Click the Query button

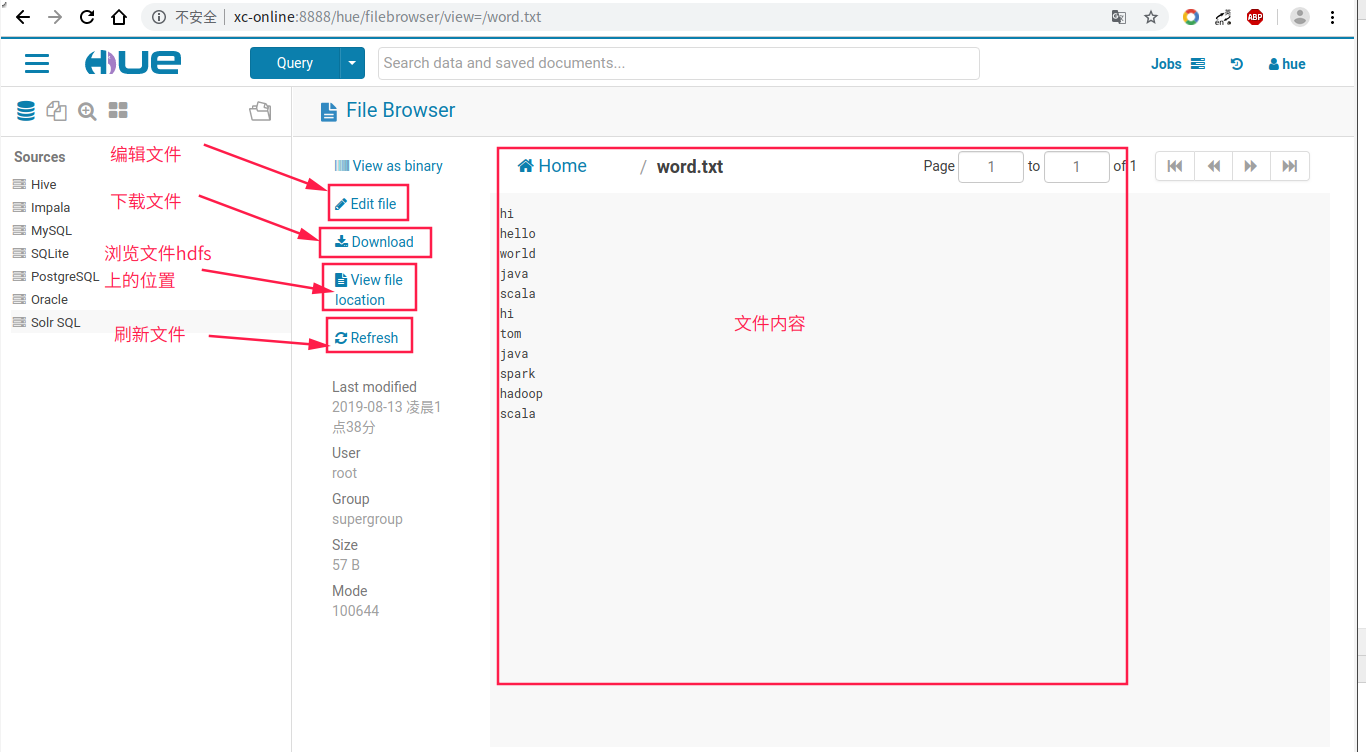click(295, 63)
